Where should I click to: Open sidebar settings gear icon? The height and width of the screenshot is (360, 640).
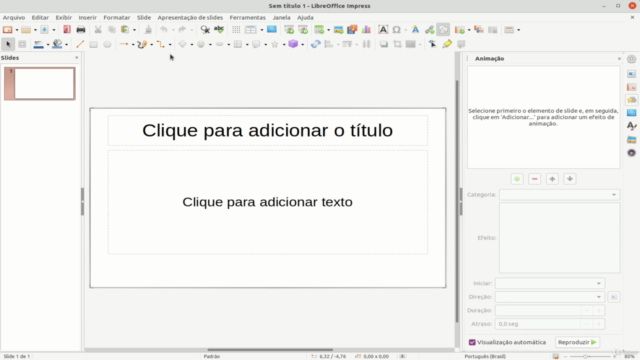point(631,59)
